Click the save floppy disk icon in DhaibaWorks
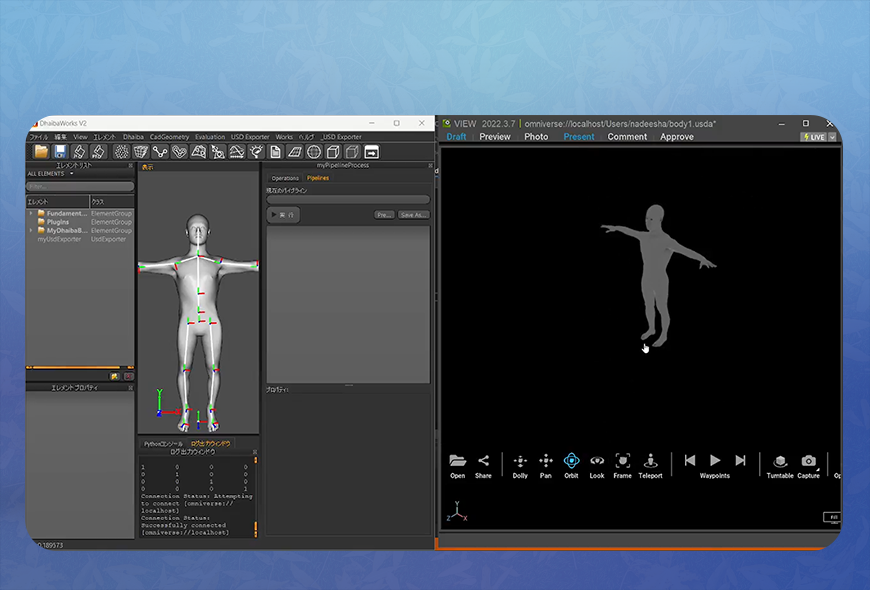Image resolution: width=870 pixels, height=590 pixels. (x=60, y=152)
